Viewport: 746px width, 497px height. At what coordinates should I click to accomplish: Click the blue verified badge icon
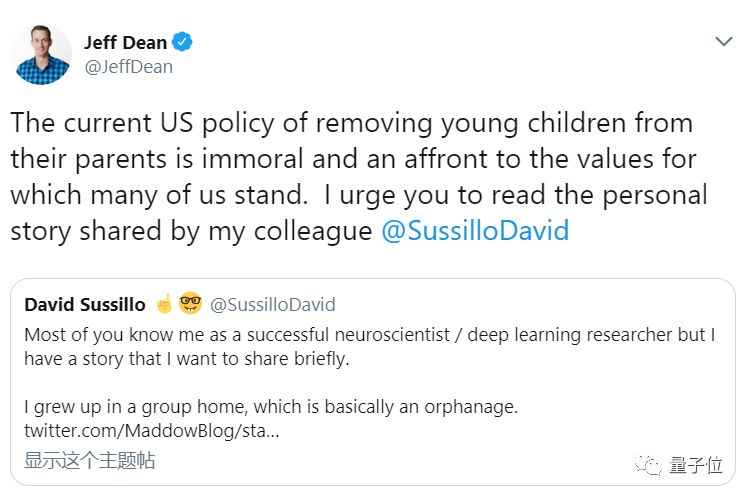click(182, 42)
